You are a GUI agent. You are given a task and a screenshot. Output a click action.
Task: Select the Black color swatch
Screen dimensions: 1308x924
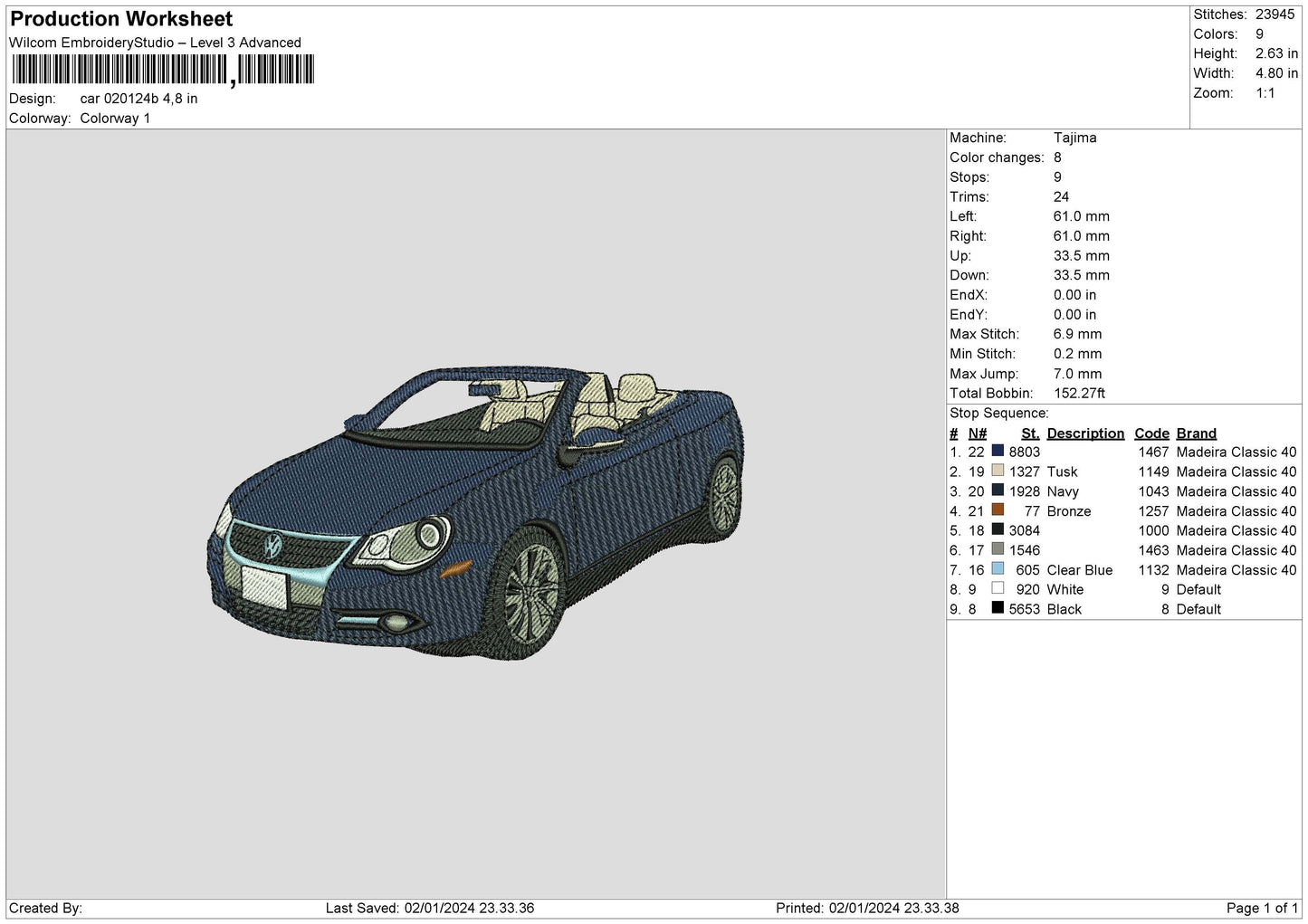tap(998, 608)
